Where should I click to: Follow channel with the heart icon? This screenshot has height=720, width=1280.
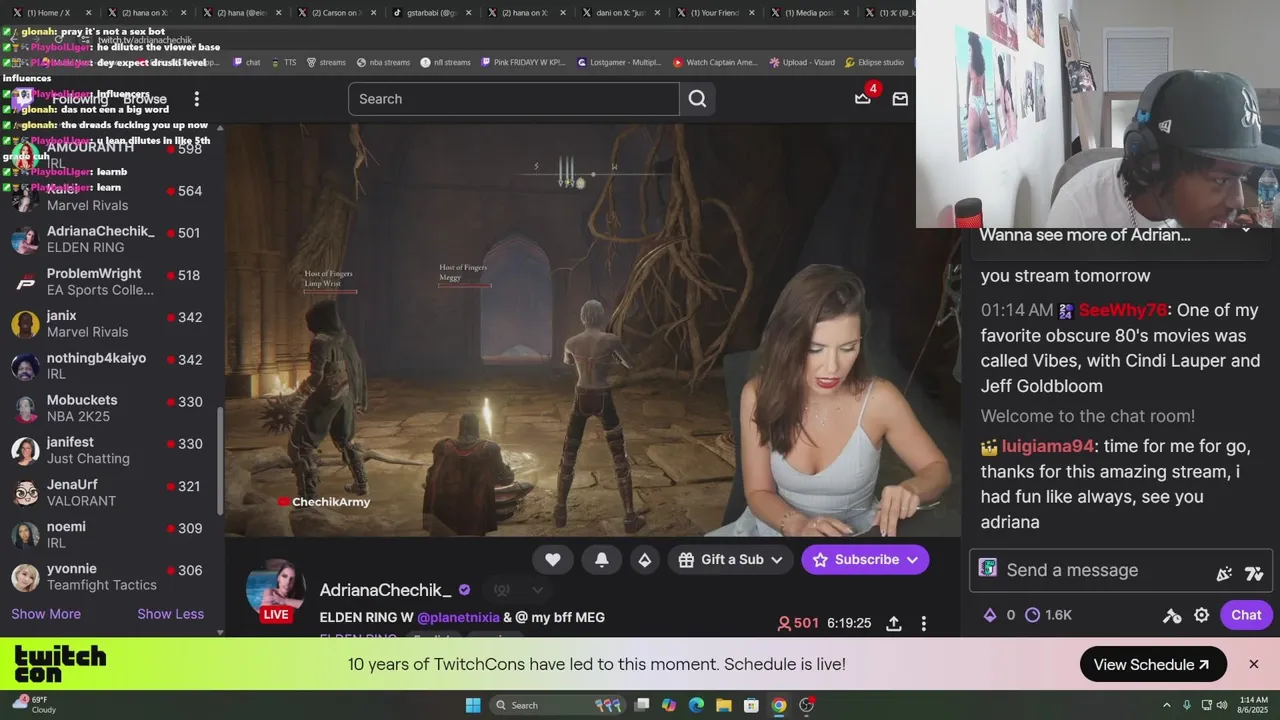(x=553, y=560)
